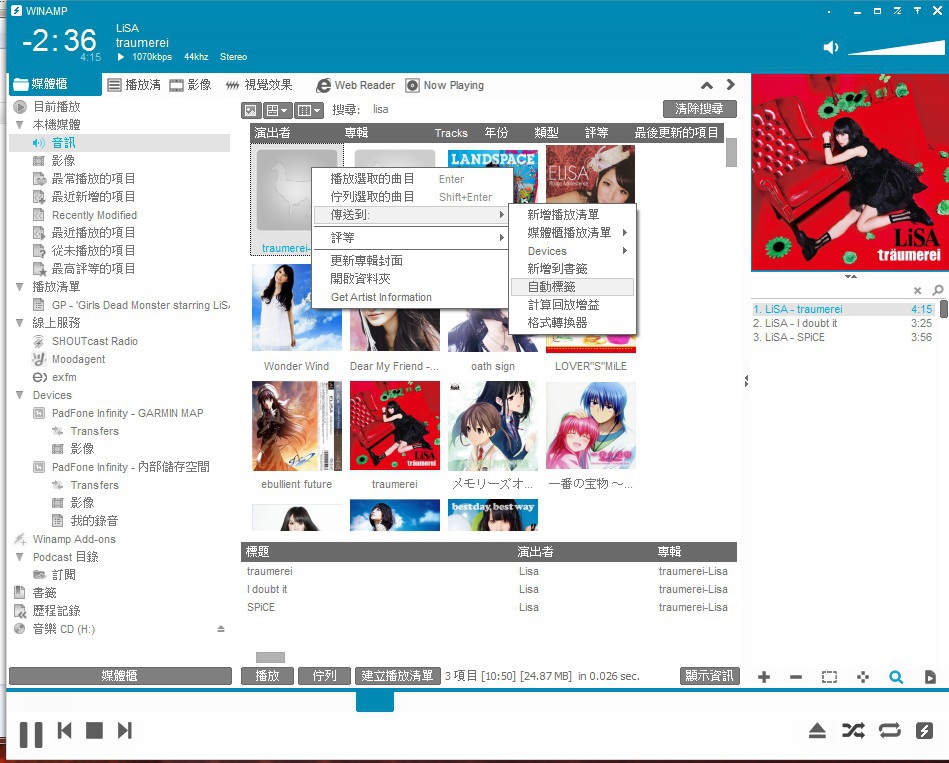Open the grid view mode dropdown
Screen dimensions: 949x763
(x=277, y=110)
